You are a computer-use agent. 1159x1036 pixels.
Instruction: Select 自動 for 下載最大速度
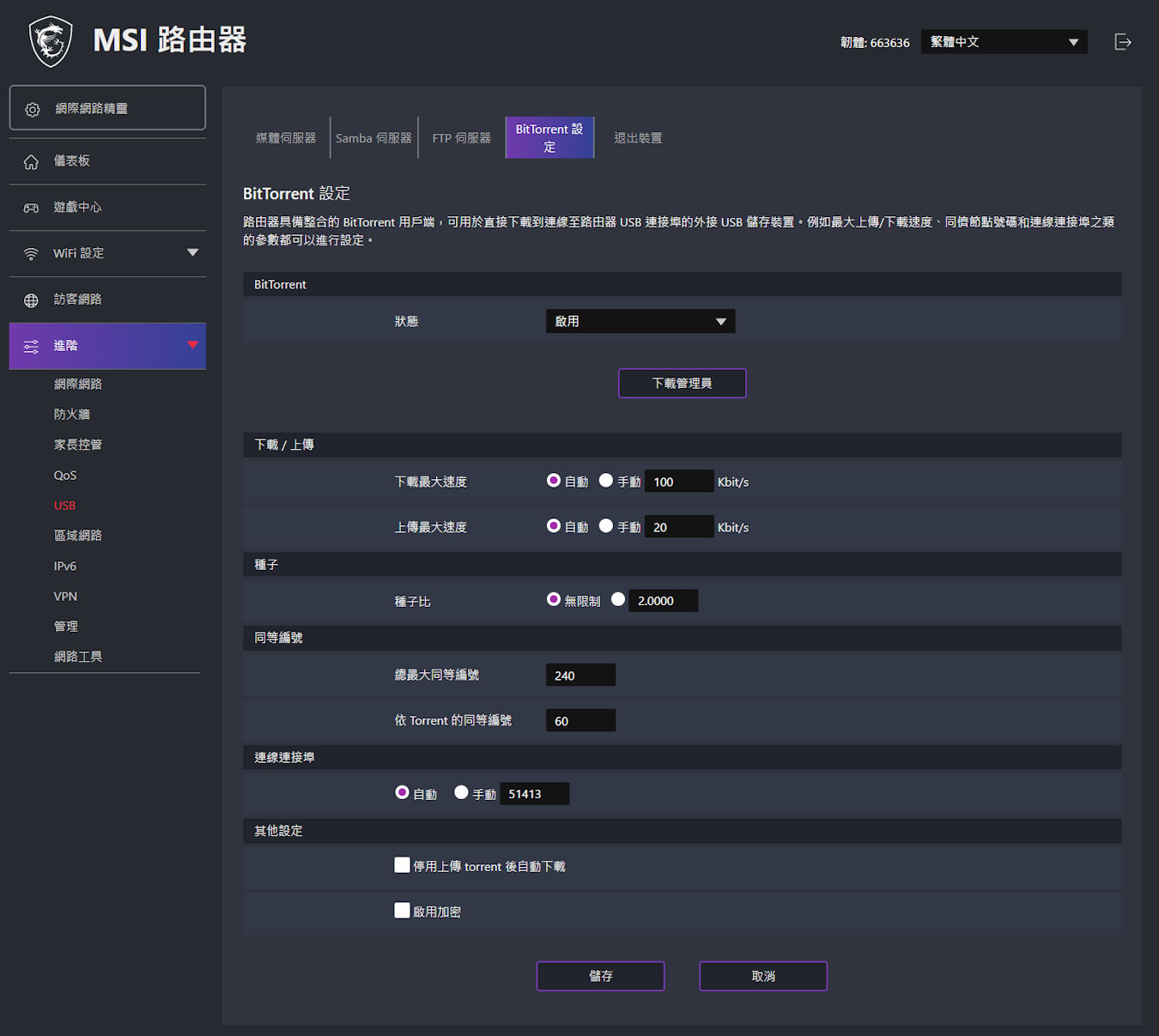click(x=554, y=481)
